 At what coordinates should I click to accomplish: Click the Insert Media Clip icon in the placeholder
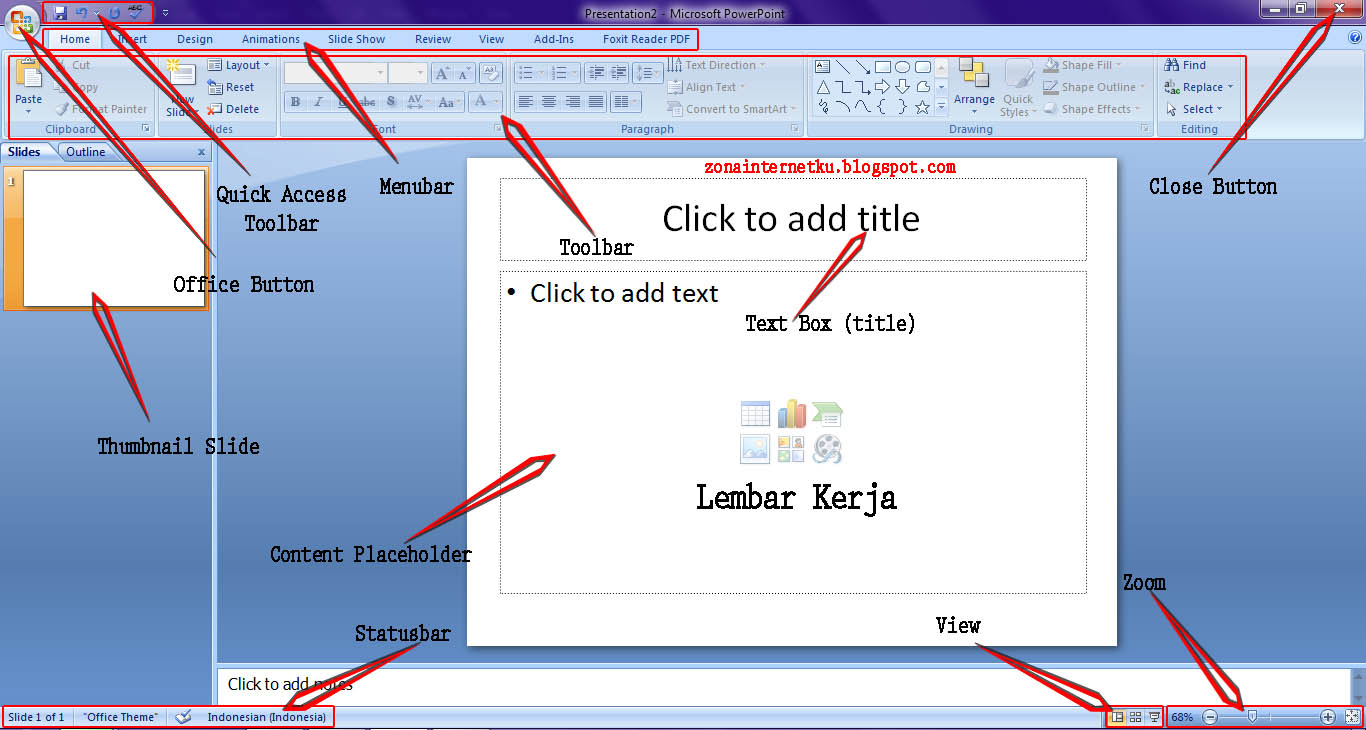point(829,449)
